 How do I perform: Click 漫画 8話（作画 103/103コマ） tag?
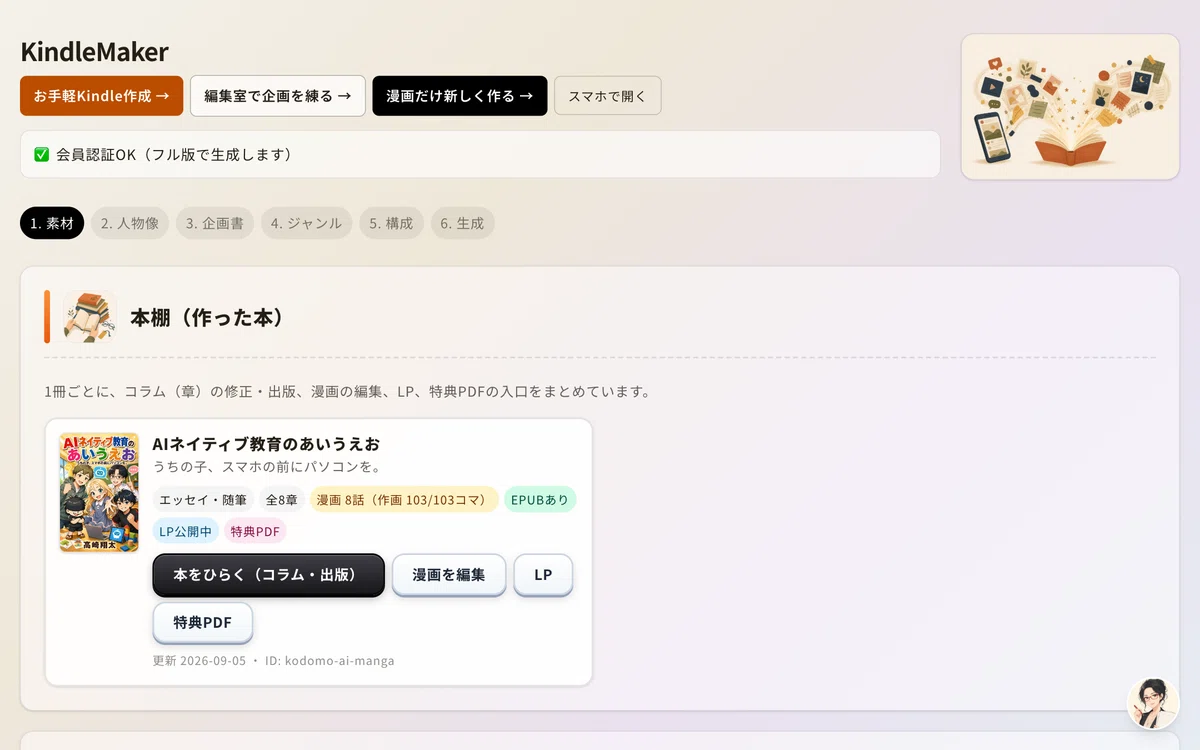pyautogui.click(x=404, y=500)
